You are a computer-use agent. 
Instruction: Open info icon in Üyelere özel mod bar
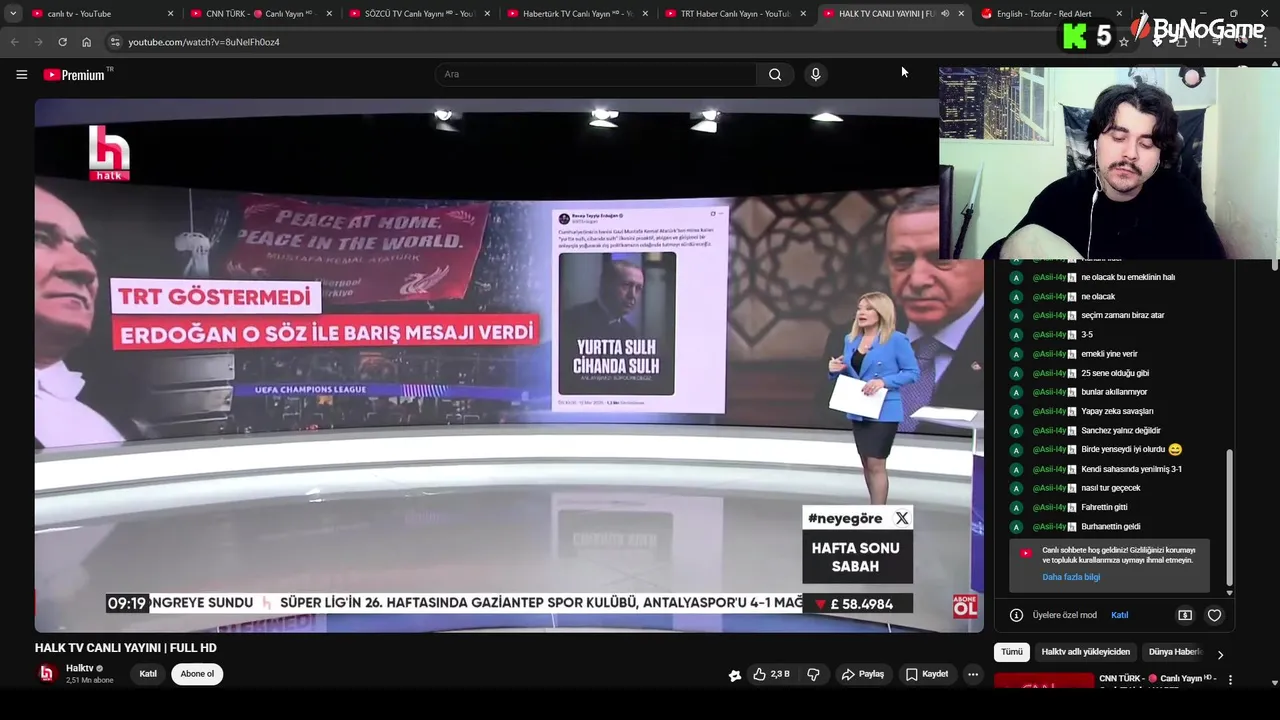click(x=1016, y=615)
